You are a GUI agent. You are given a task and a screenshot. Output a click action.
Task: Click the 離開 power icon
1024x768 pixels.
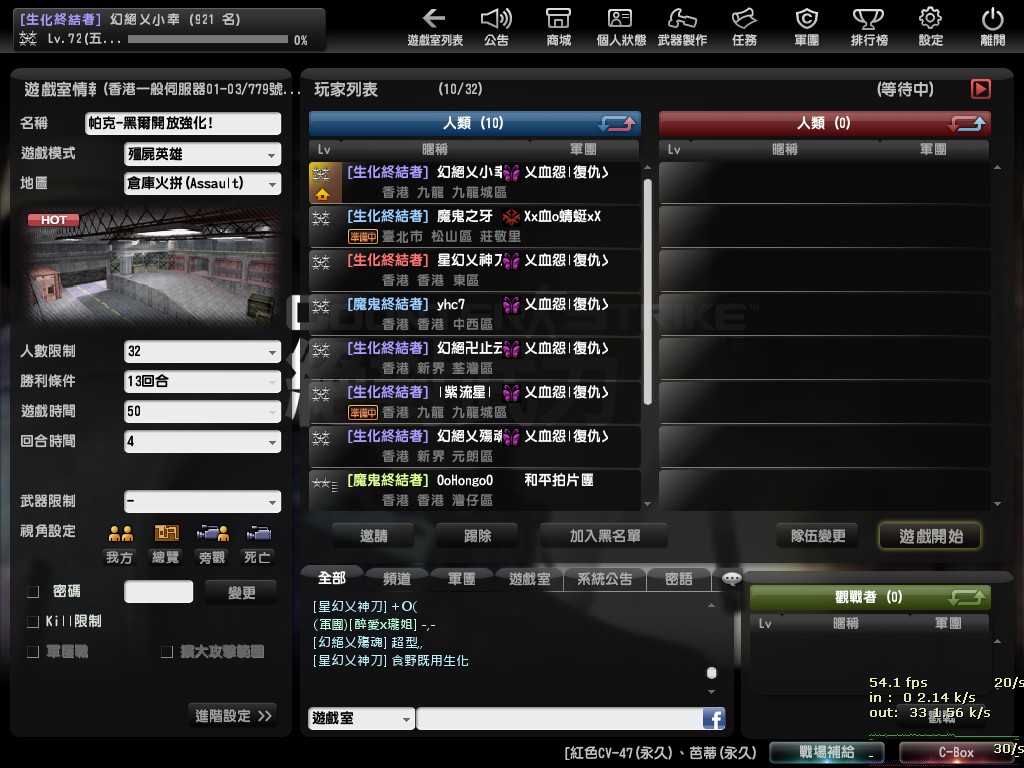pos(993,27)
